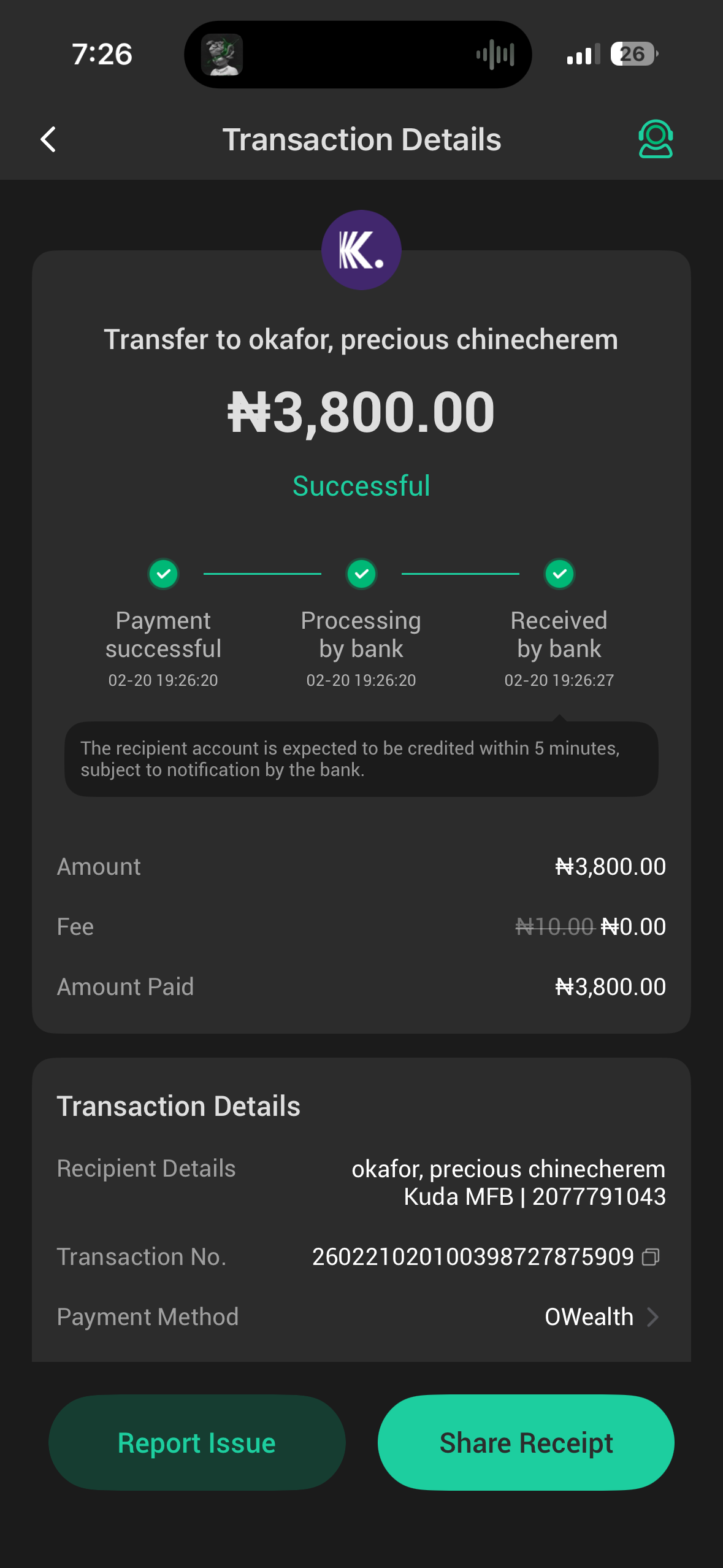The width and height of the screenshot is (723, 1568).
Task: Tap the progress line after Payment successful
Action: (x=262, y=574)
